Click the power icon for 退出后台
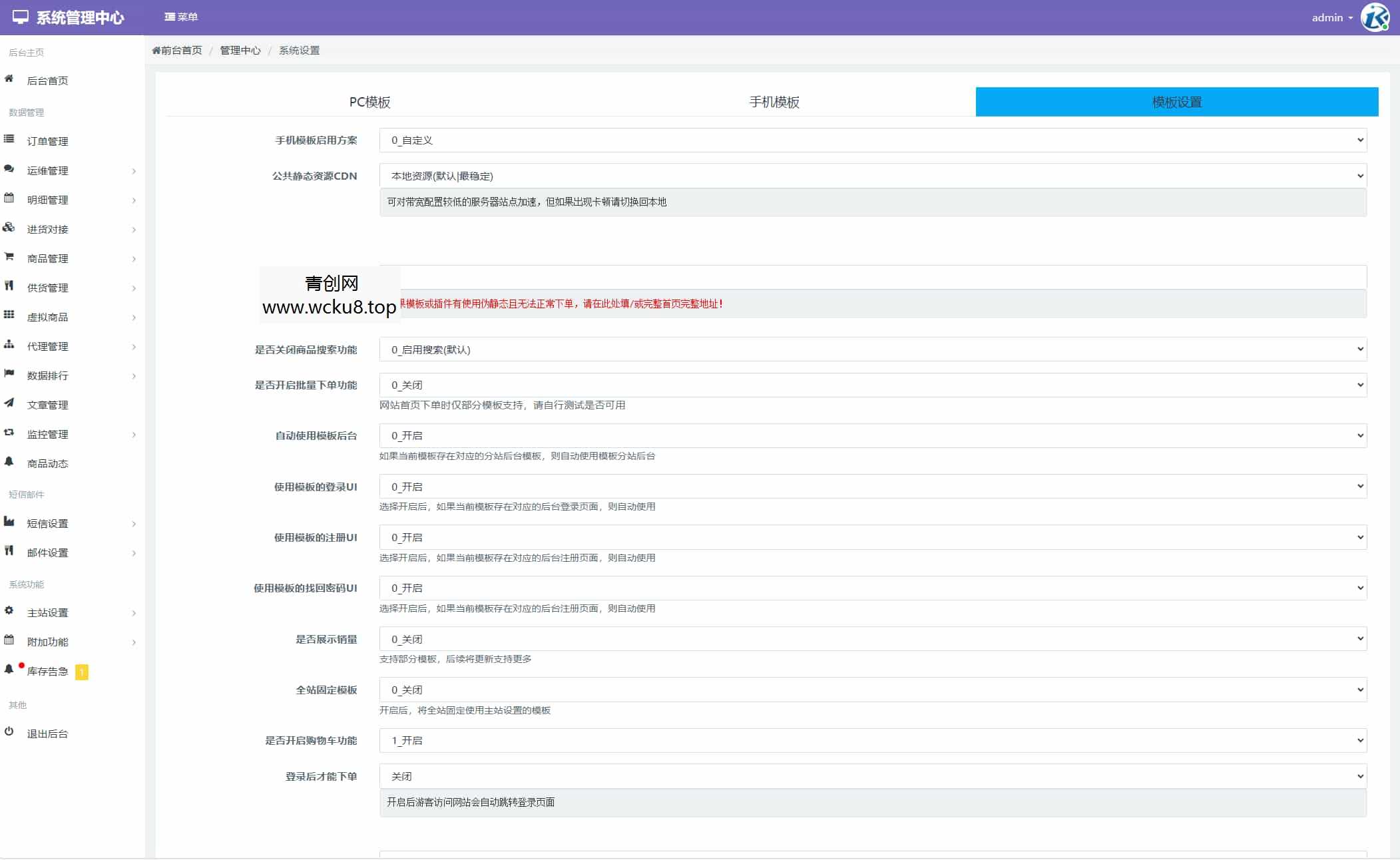This screenshot has height=860, width=1400. 9,732
